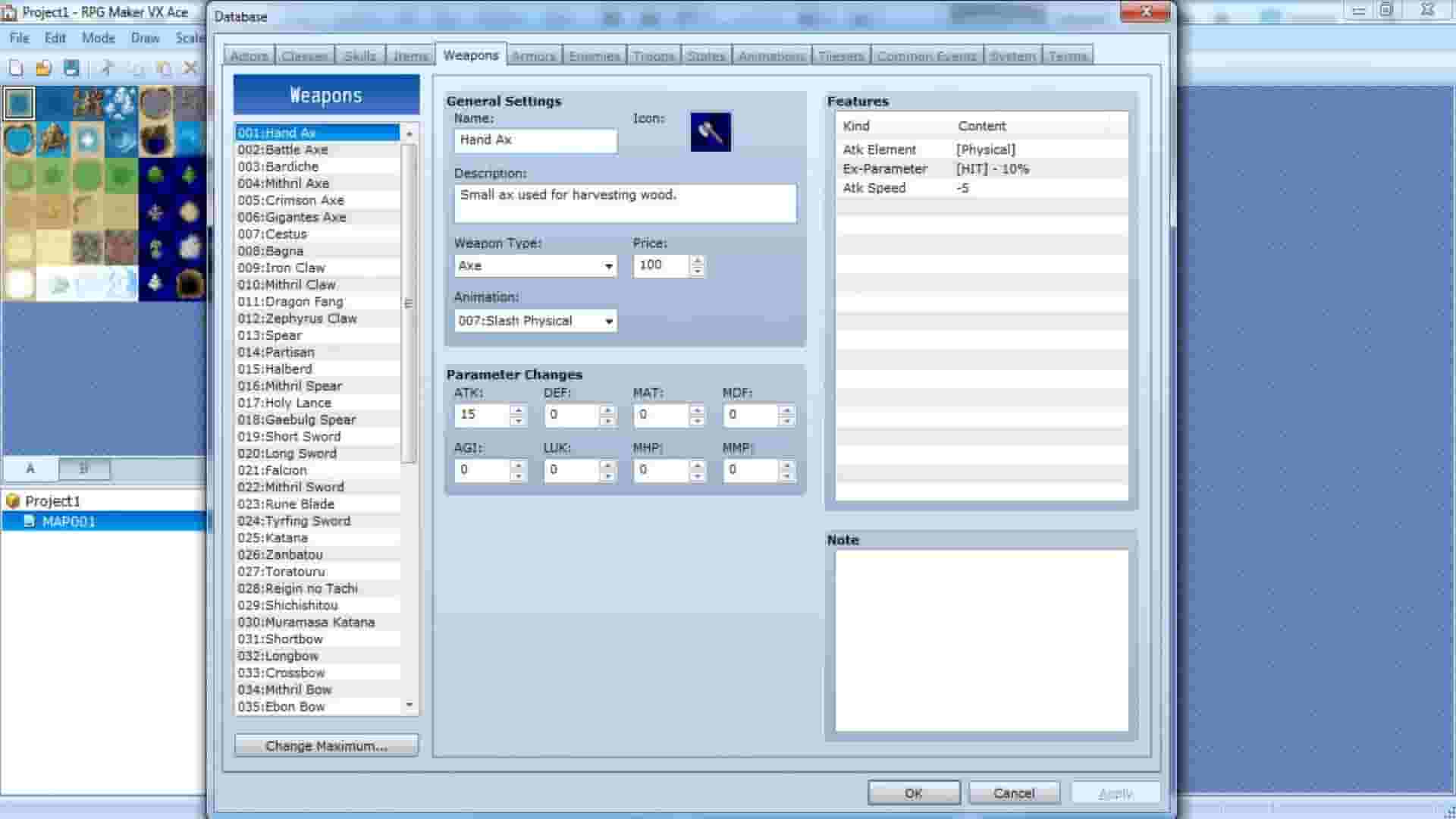Switch to the Common Events tab

pos(927,55)
